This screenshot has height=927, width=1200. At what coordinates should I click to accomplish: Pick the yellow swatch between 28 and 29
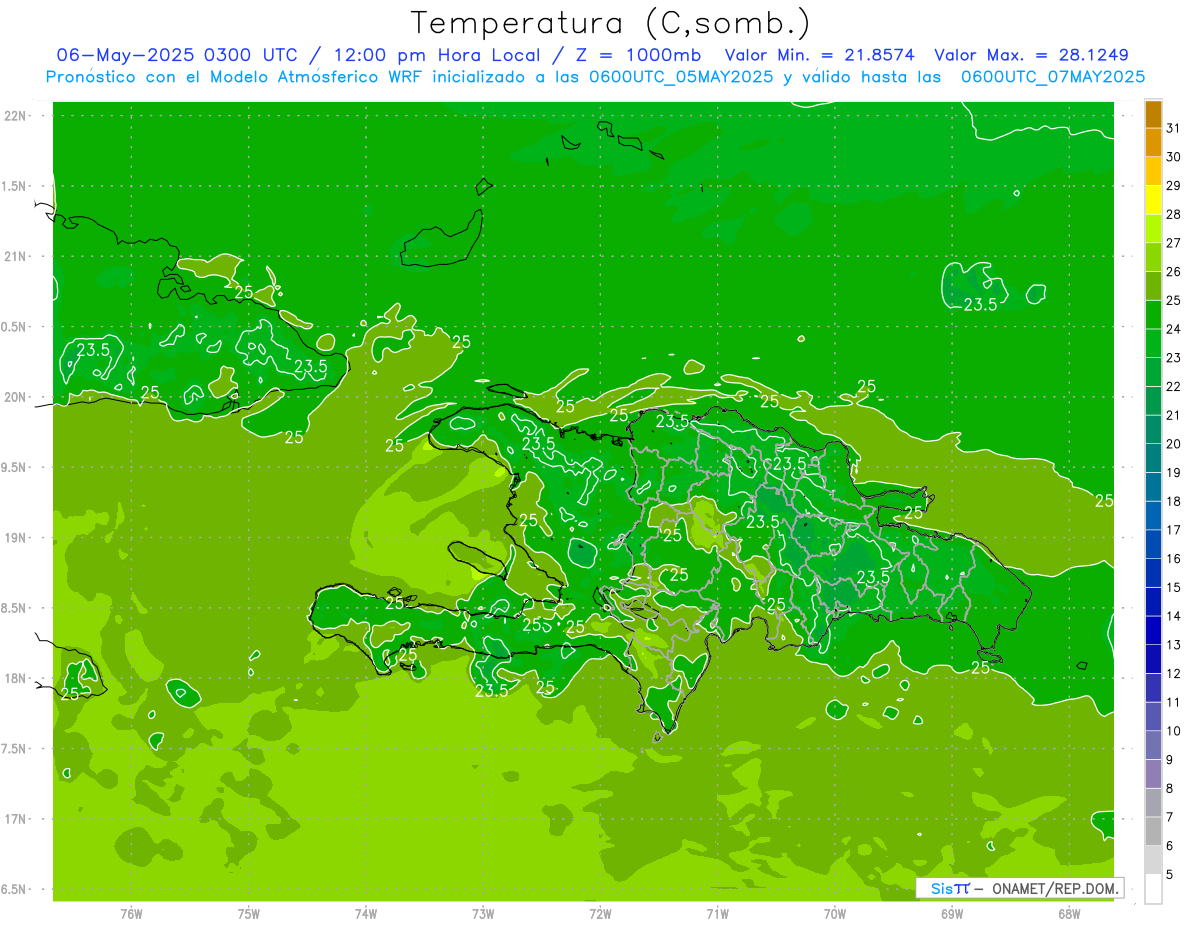tap(1153, 200)
